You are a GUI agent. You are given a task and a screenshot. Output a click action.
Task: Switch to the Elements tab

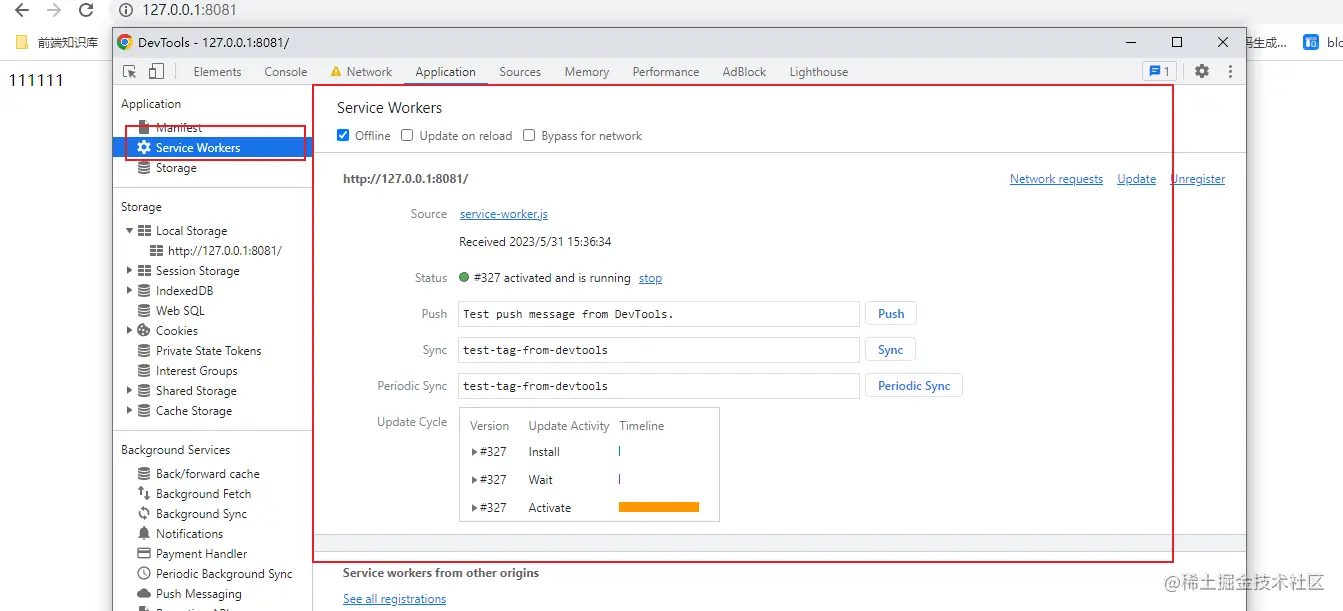(x=217, y=72)
